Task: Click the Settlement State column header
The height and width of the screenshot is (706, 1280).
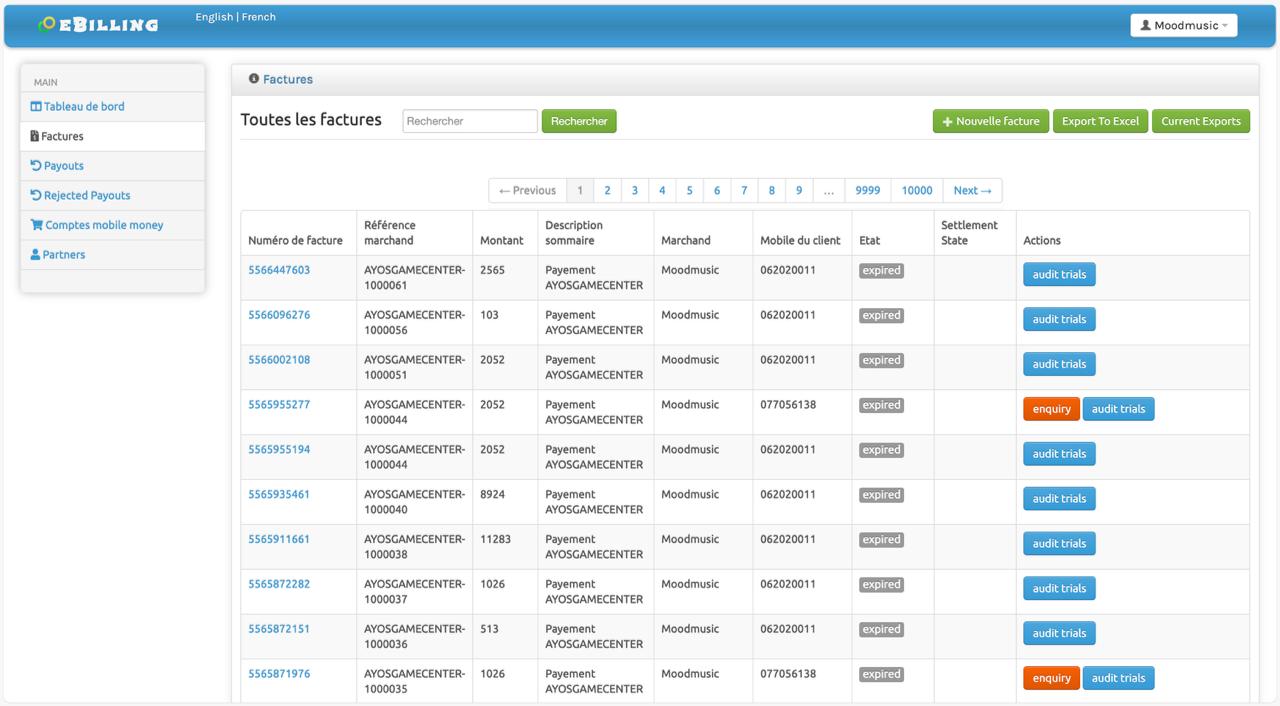Action: click(x=969, y=233)
